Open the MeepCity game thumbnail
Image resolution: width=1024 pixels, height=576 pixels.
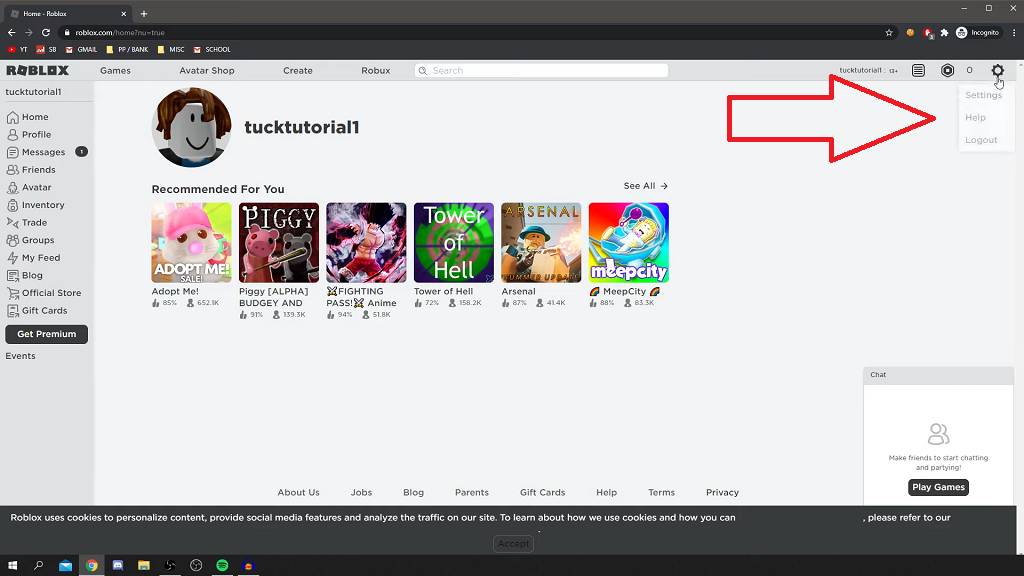(x=629, y=242)
